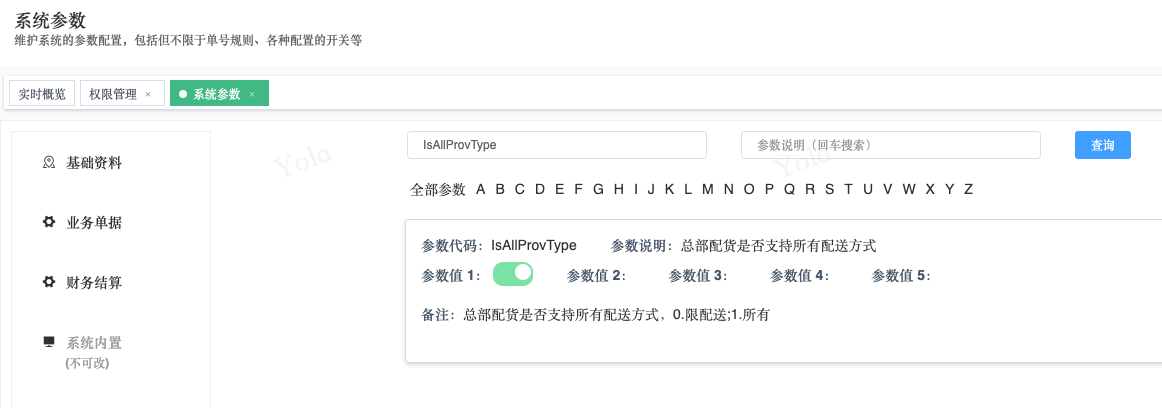Filter parameters by letter V
Screen dimensions: 1162x408
tap(887, 190)
